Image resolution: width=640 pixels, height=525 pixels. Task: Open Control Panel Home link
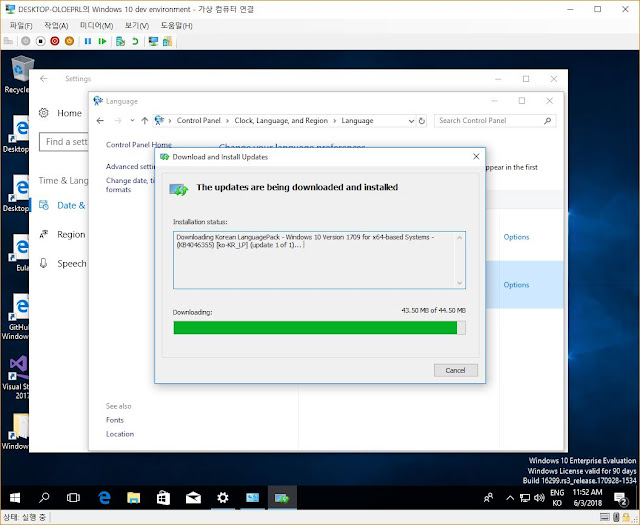tap(139, 145)
